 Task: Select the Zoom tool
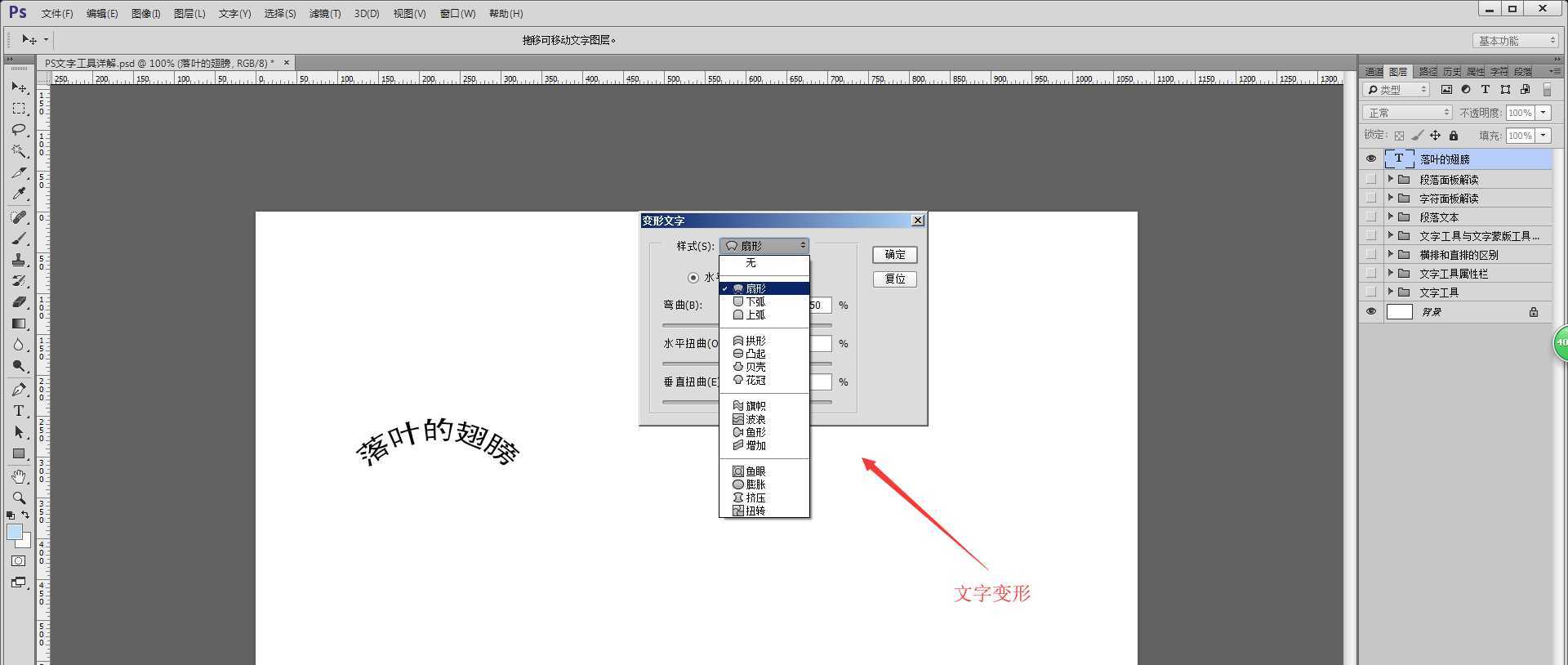pyautogui.click(x=19, y=498)
